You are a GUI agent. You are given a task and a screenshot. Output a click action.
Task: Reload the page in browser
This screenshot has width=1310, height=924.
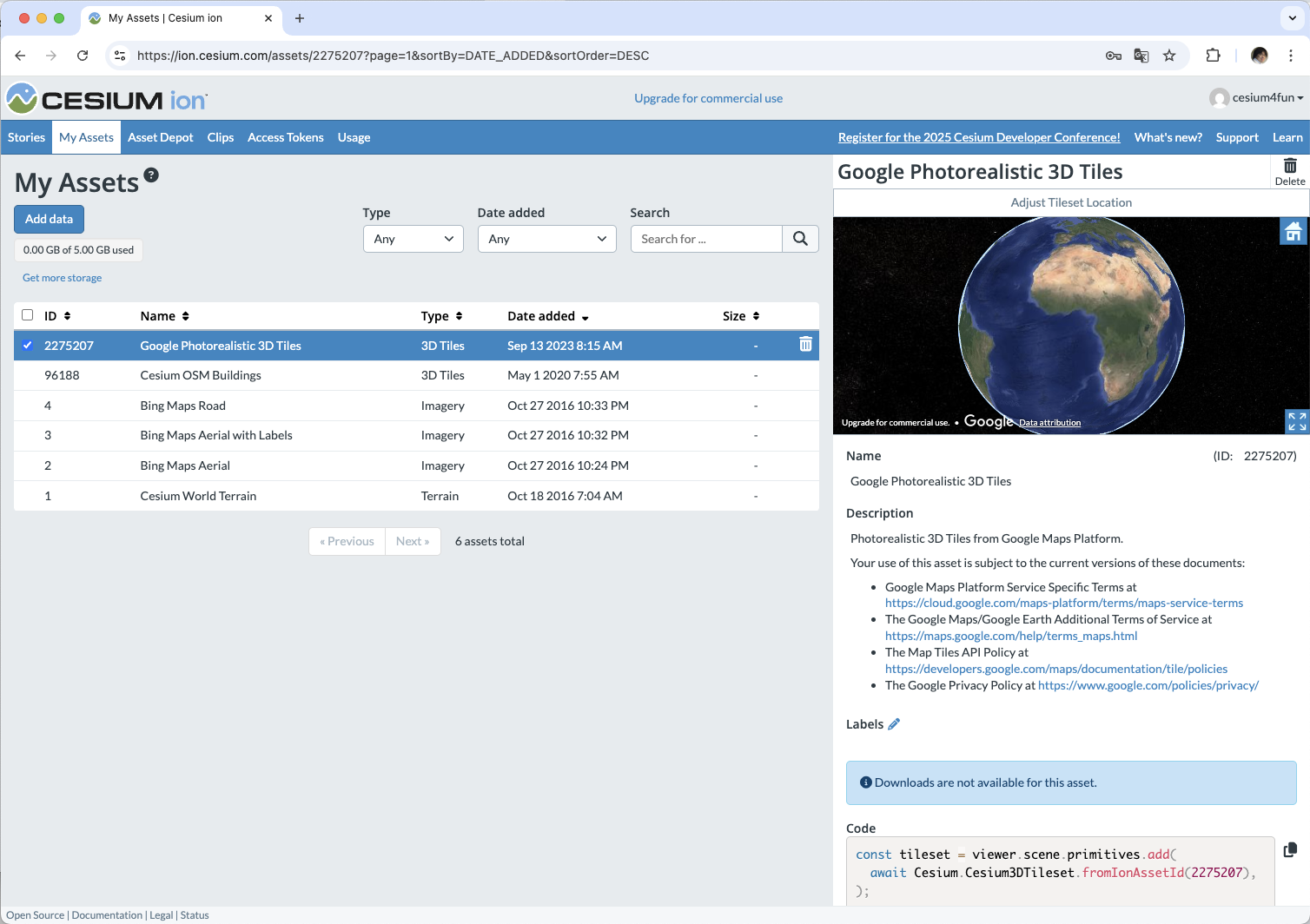(83, 56)
